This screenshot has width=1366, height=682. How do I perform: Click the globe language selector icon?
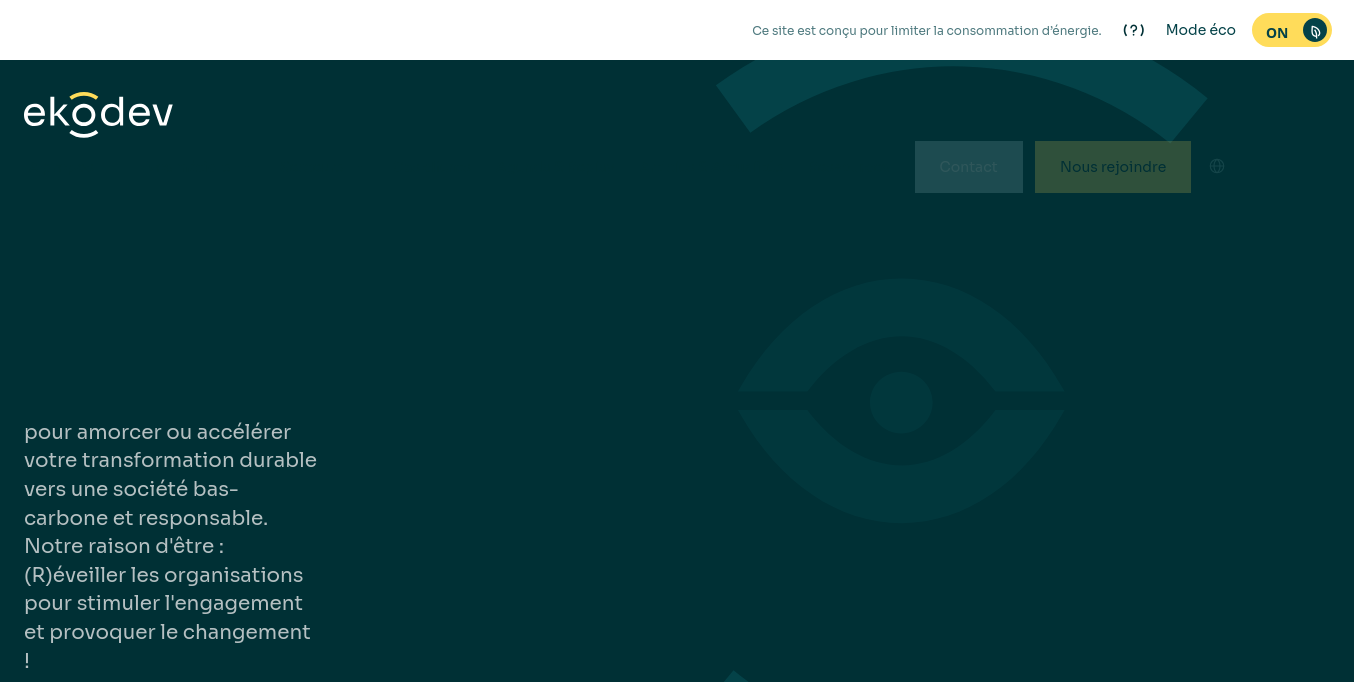tap(1216, 166)
